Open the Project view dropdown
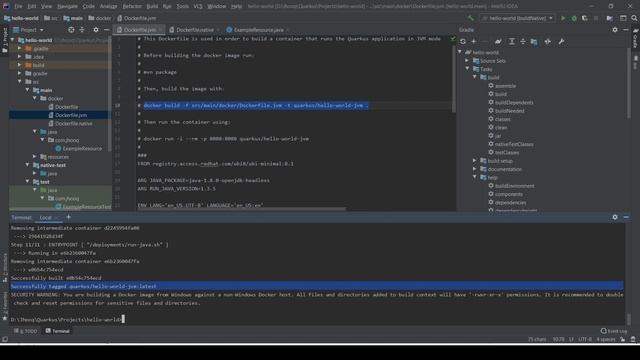The height and width of the screenshot is (360, 640). [29, 30]
